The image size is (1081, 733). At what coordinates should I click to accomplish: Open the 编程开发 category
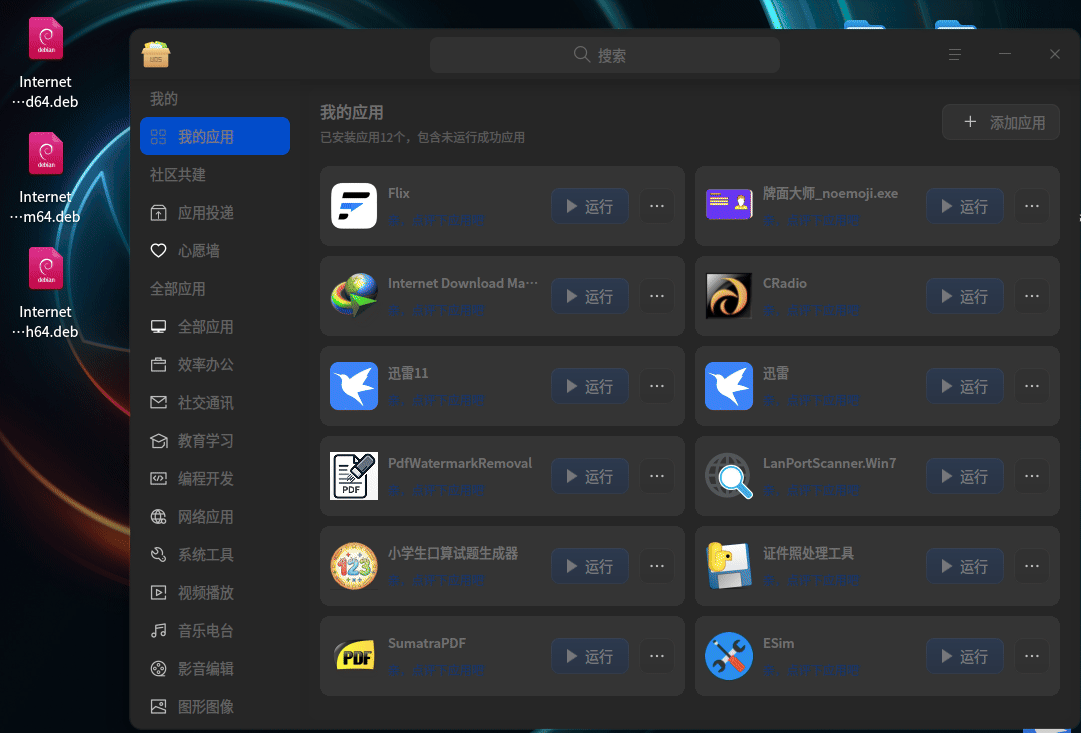click(x=215, y=478)
